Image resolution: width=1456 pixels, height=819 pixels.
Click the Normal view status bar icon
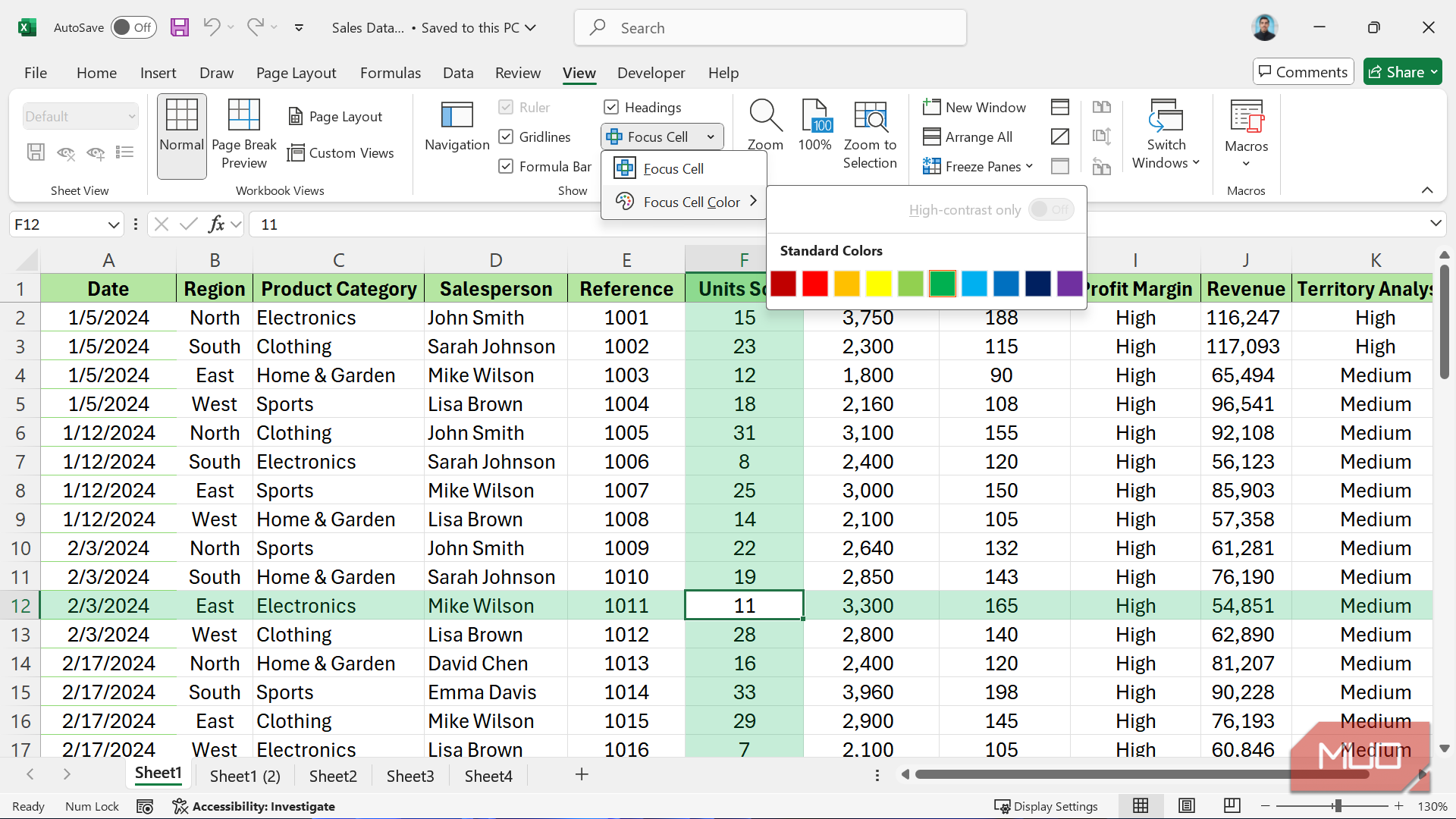pyautogui.click(x=1141, y=806)
